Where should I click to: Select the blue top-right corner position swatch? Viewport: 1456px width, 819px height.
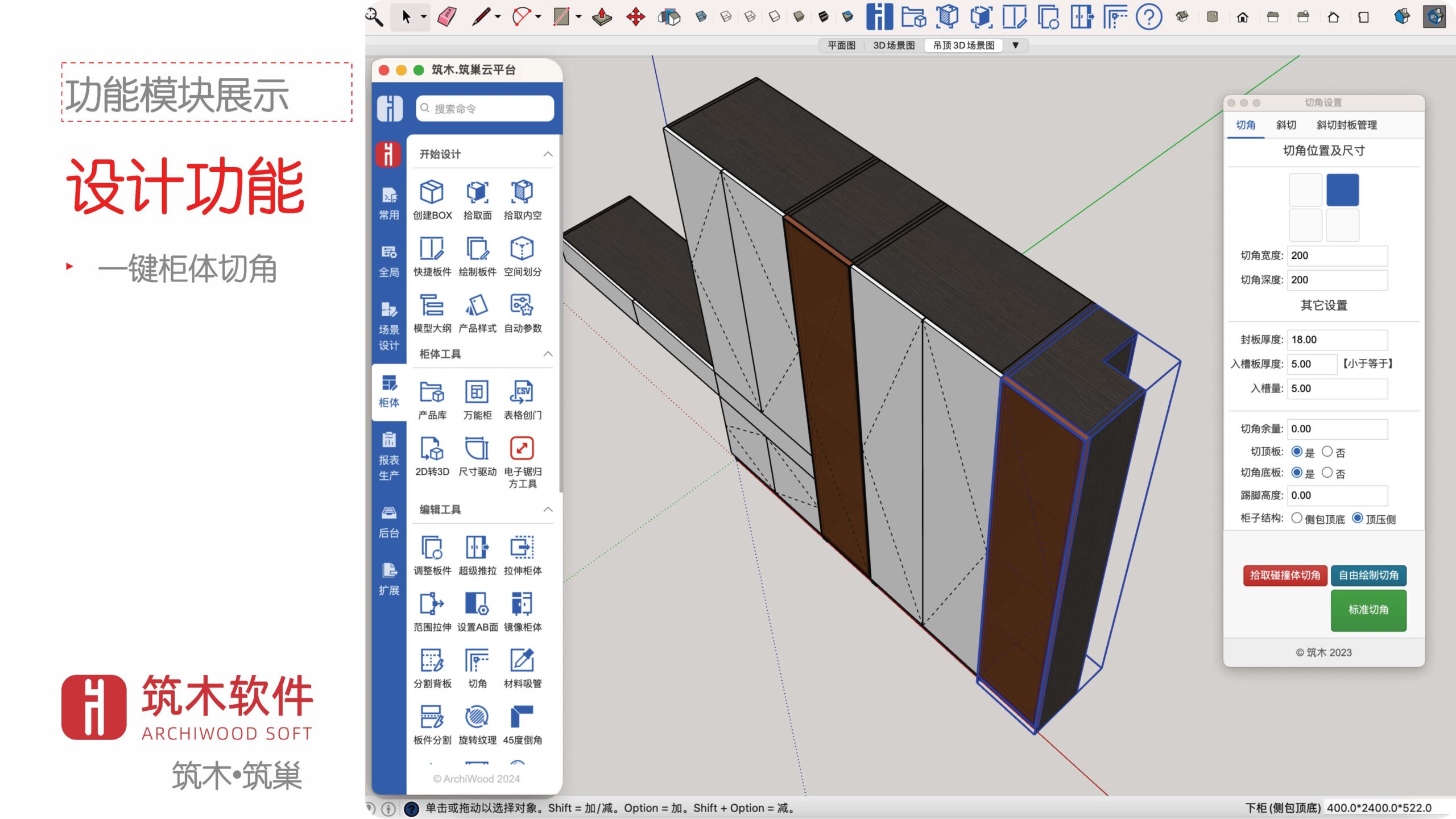coord(1342,190)
